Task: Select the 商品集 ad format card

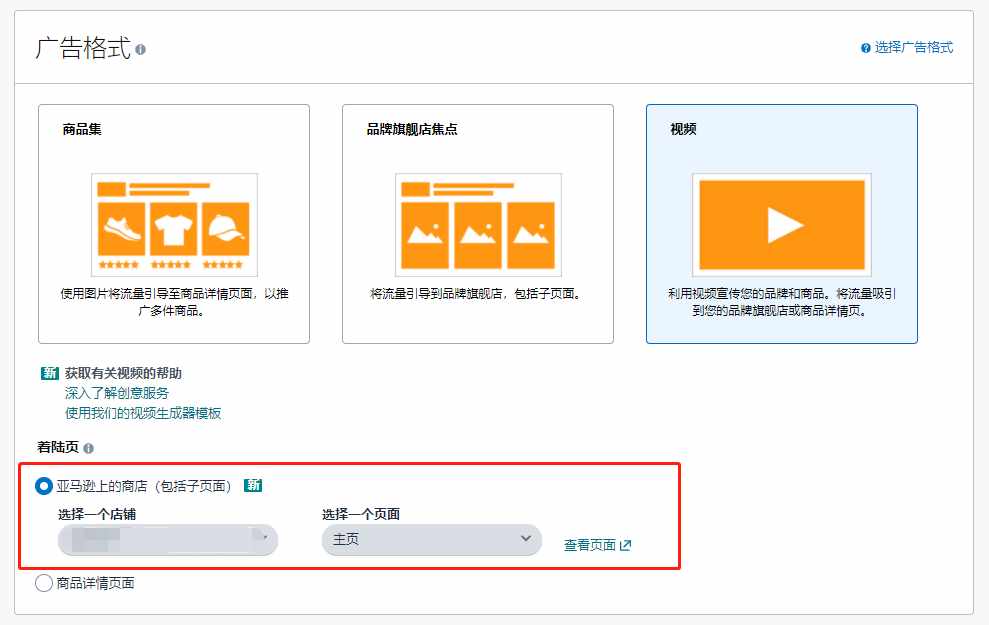Action: click(x=174, y=224)
